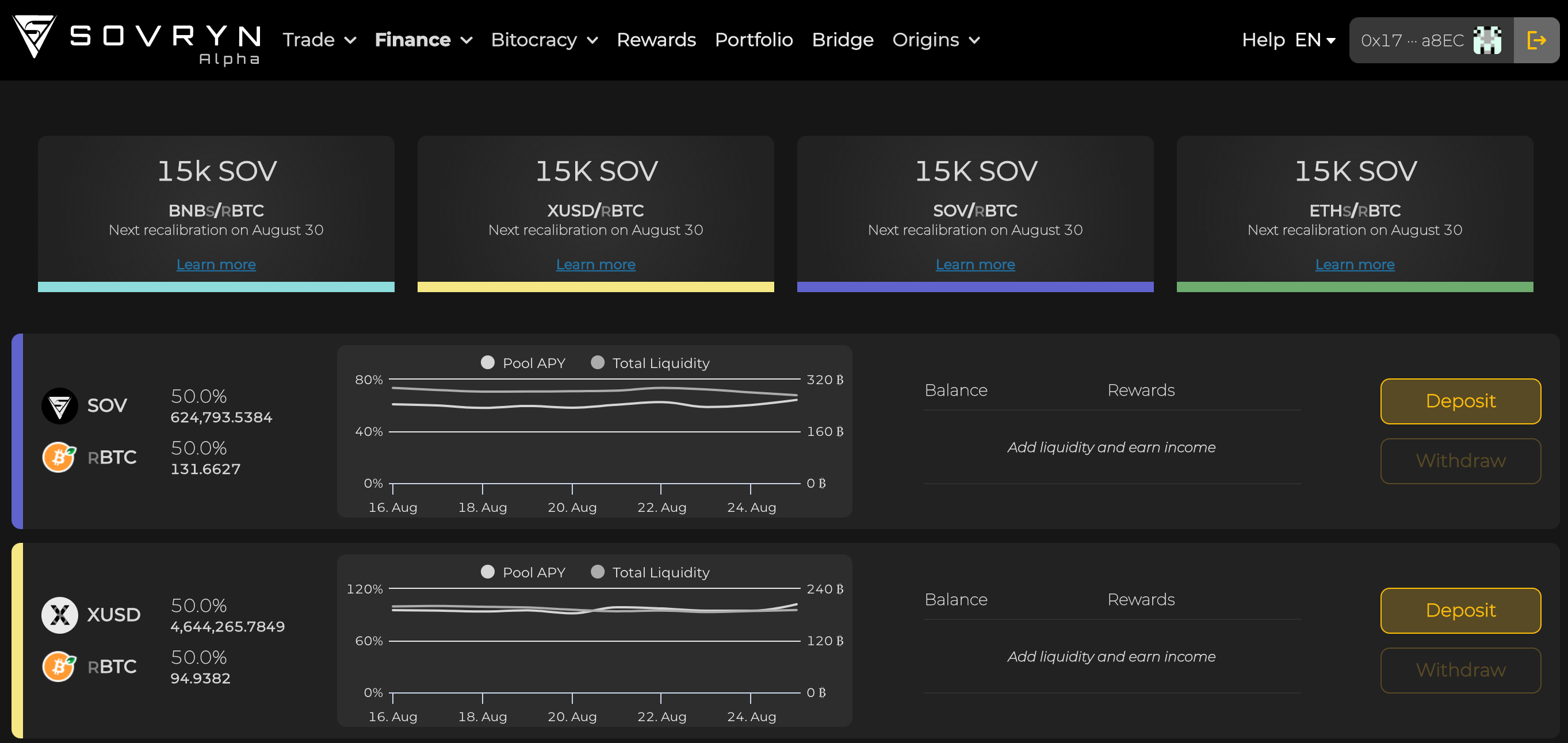Click 'Add liquidity and earn income' in SOV pool

tap(1111, 447)
